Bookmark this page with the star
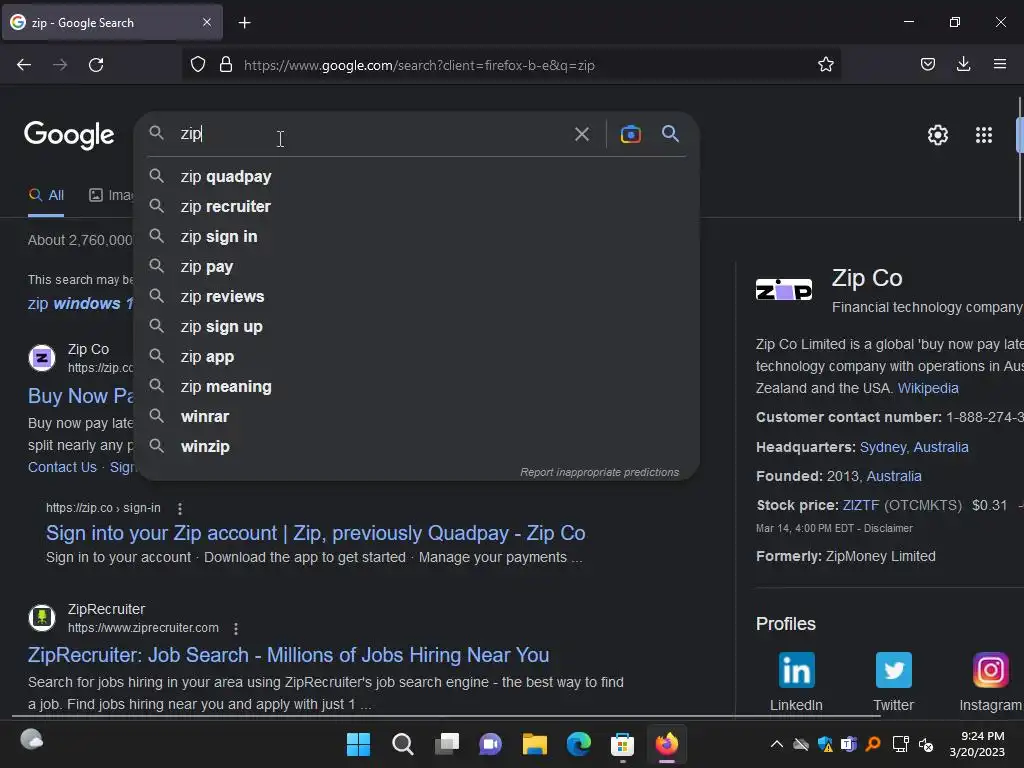The width and height of the screenshot is (1024, 768). tap(825, 65)
